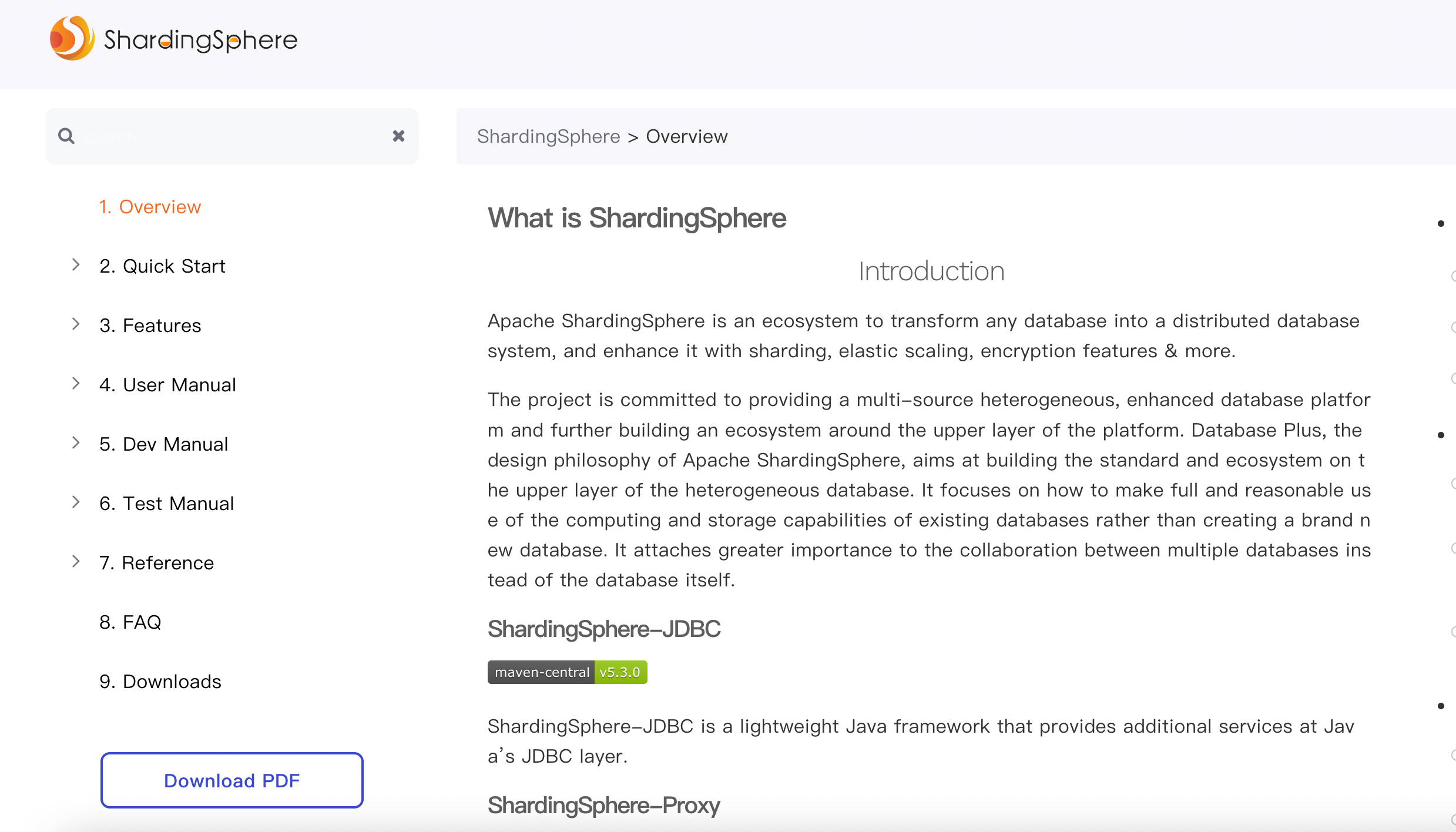This screenshot has width=1456, height=832.
Task: Click the ShardingSphere breadcrumb link
Action: coord(548,136)
